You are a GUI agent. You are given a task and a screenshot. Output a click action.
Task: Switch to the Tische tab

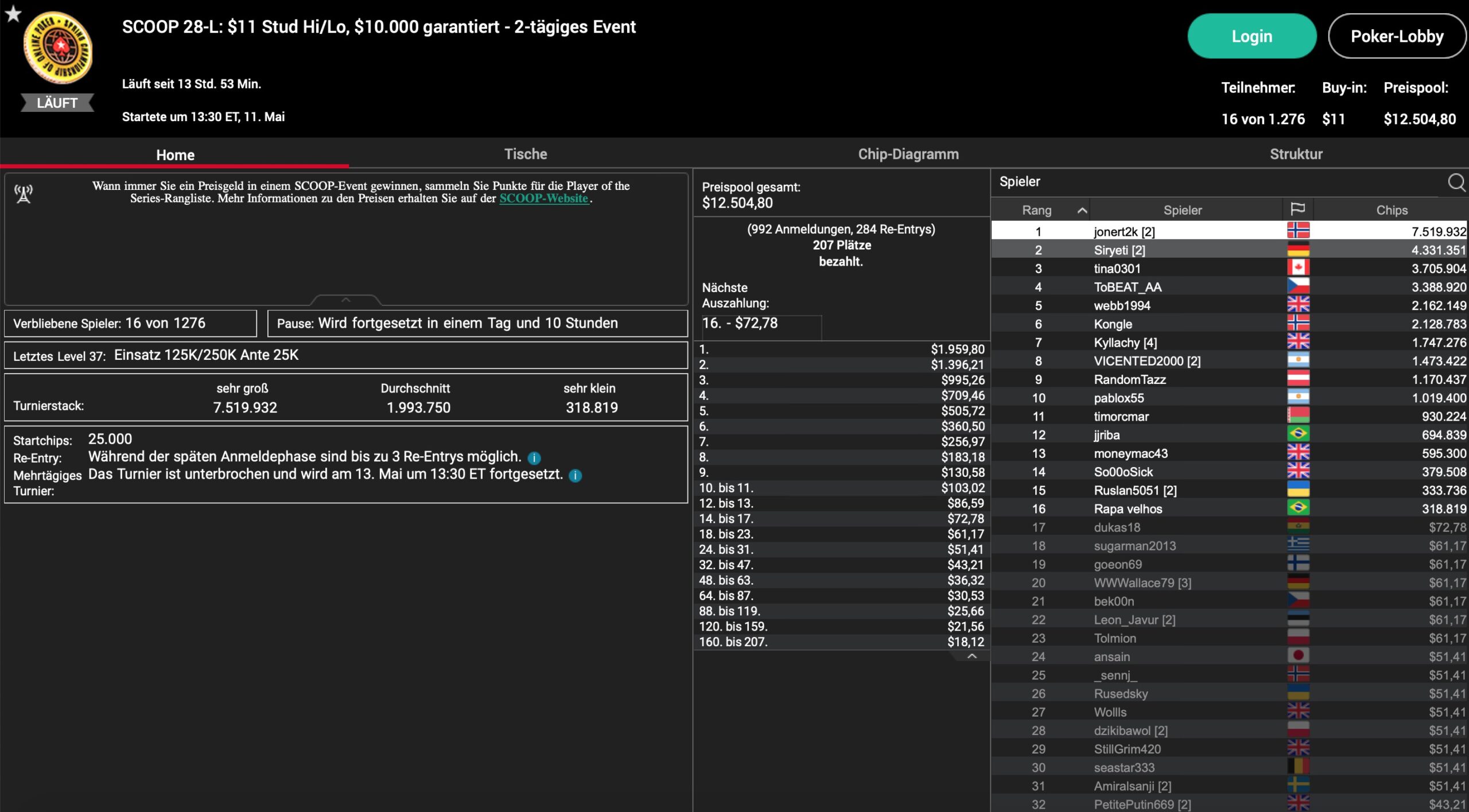coord(525,154)
